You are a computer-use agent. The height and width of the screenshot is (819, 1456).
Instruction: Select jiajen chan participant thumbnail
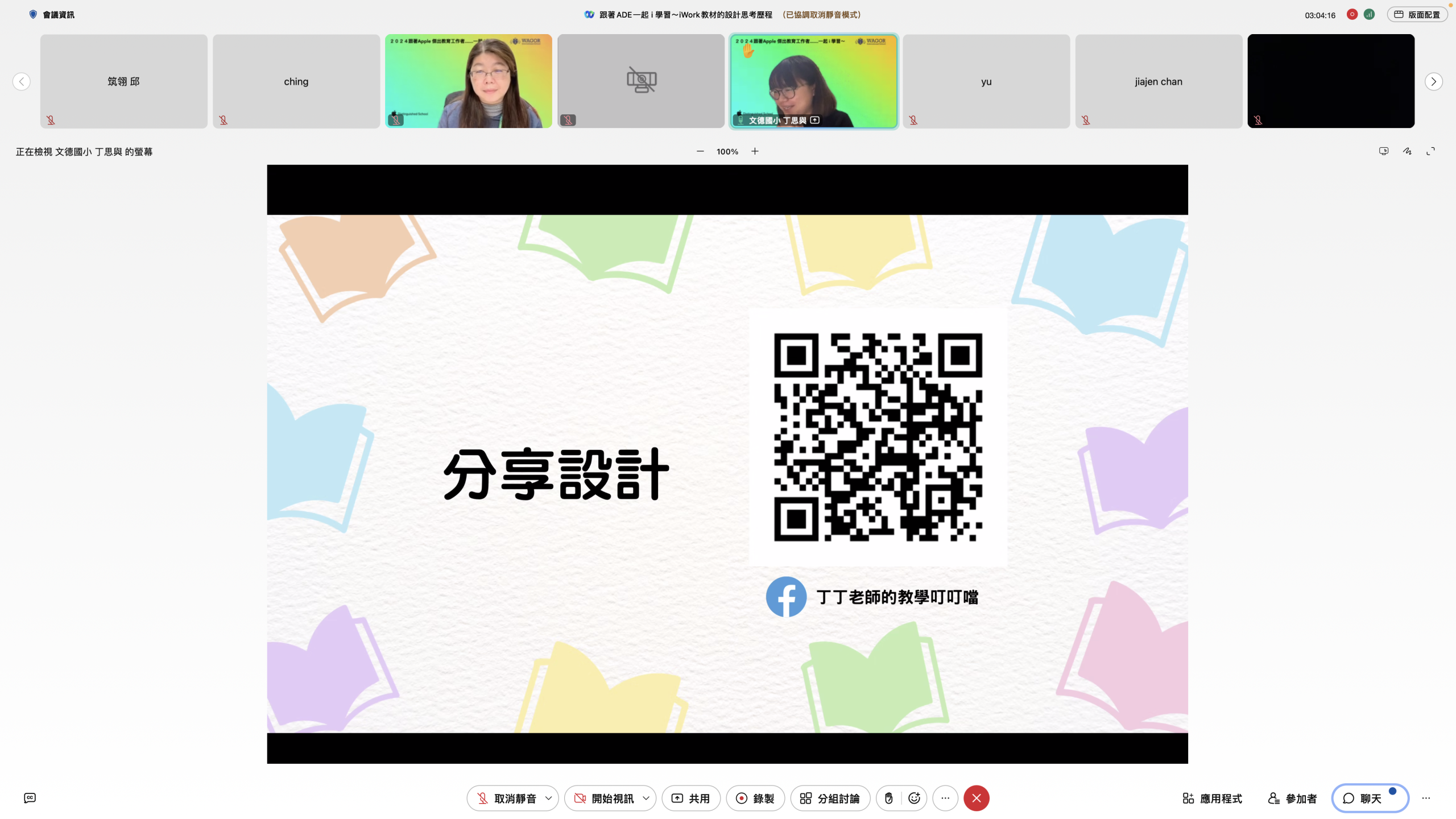pyautogui.click(x=1159, y=81)
